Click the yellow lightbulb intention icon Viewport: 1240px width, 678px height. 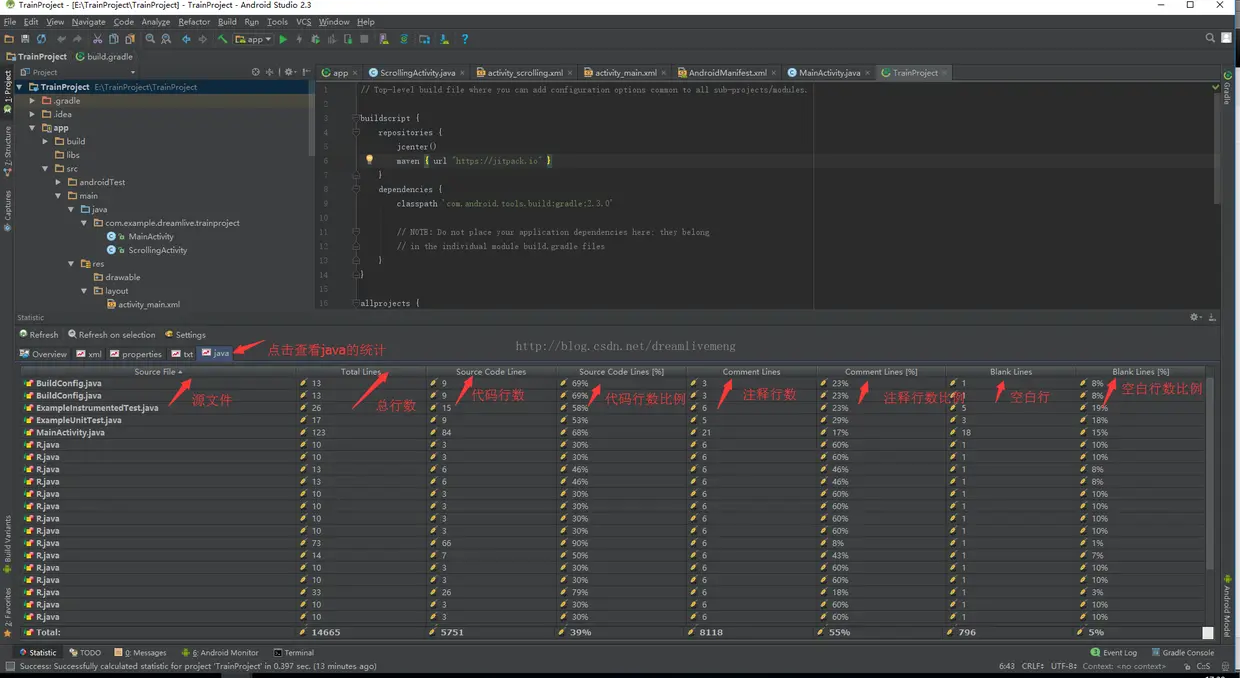pyautogui.click(x=369, y=160)
